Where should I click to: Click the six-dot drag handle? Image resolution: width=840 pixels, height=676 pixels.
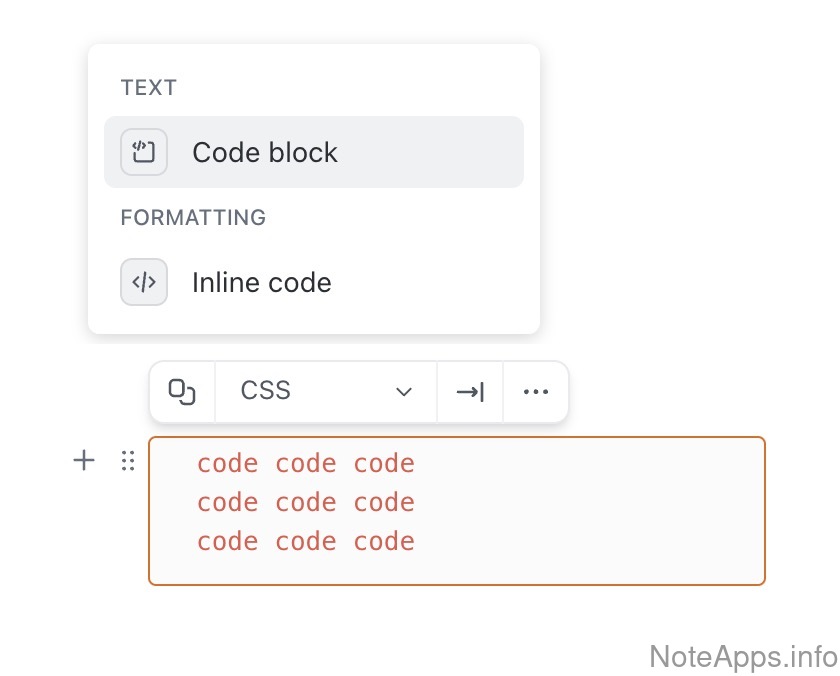click(127, 461)
